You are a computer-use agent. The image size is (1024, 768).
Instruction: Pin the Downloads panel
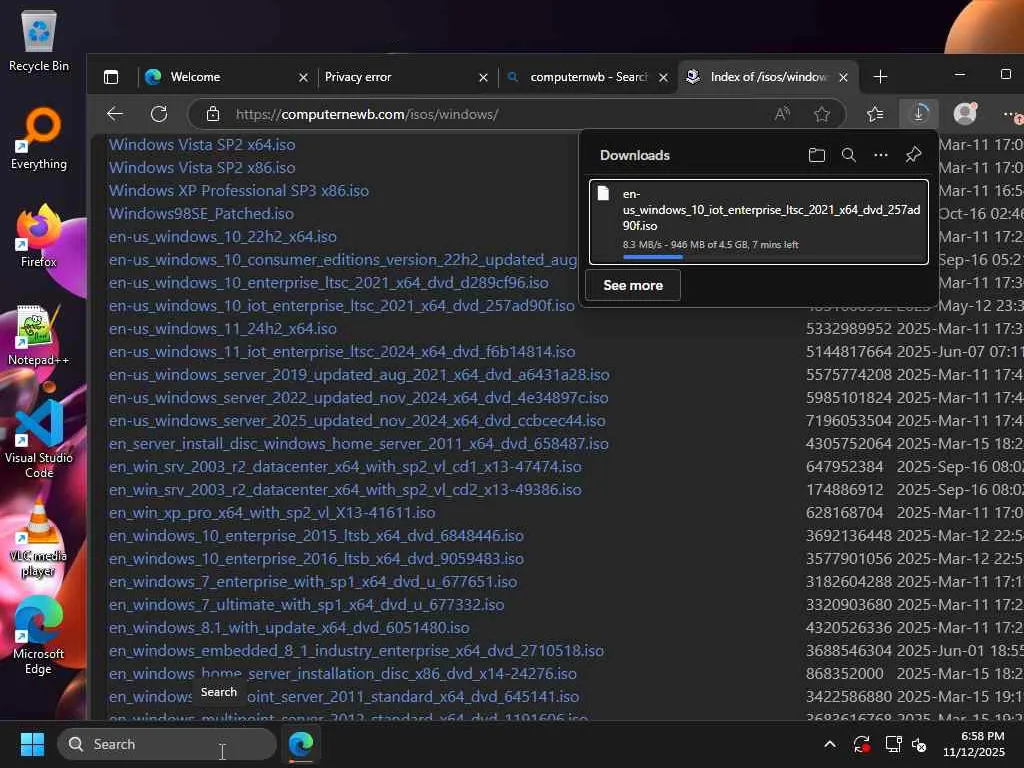tap(913, 155)
